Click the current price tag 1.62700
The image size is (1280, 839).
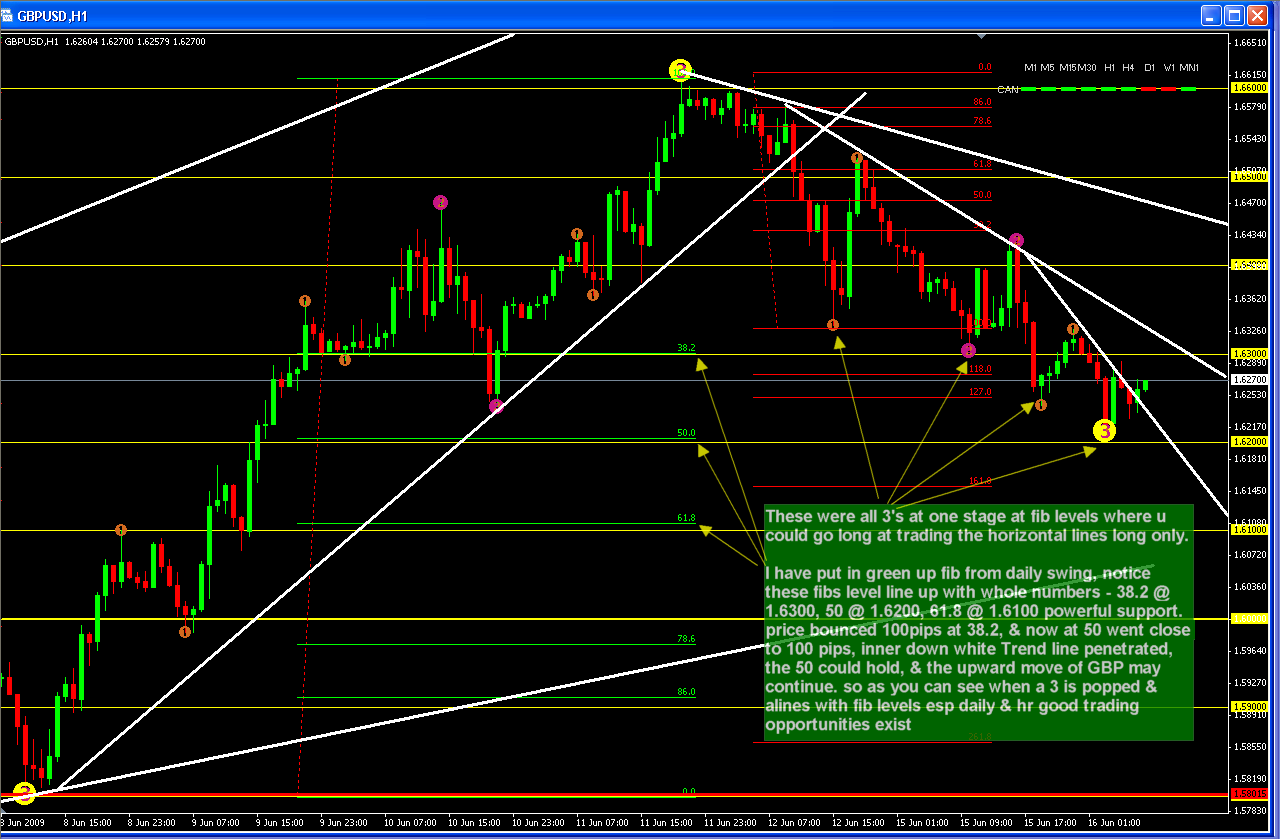coord(1250,380)
